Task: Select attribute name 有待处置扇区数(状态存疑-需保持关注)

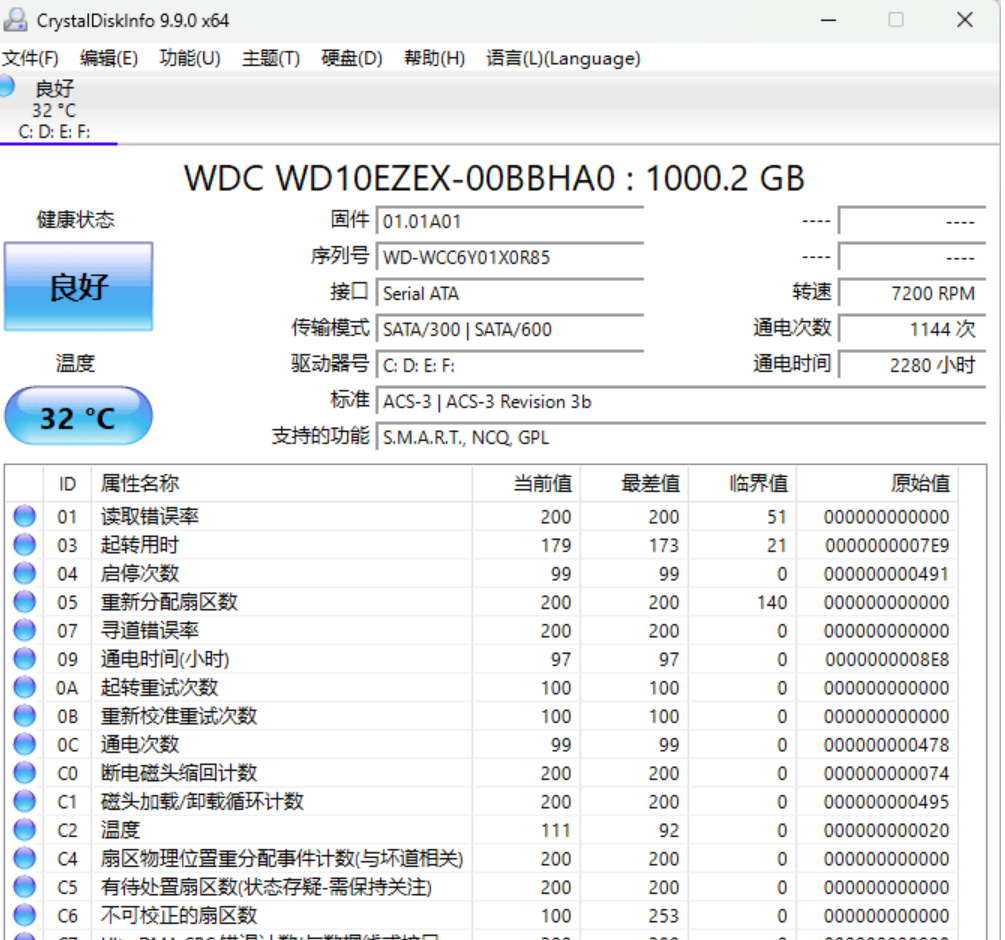Action: click(x=266, y=887)
